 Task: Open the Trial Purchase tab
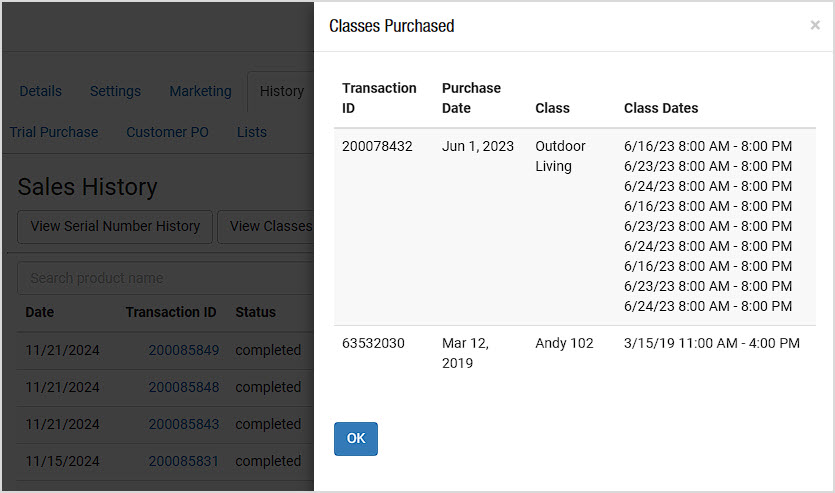click(x=54, y=132)
